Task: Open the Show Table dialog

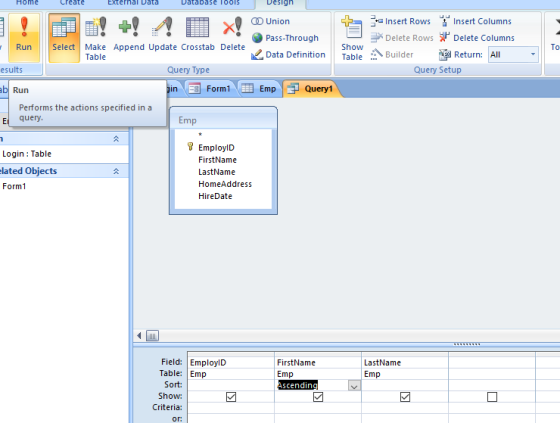Action: coord(352,37)
